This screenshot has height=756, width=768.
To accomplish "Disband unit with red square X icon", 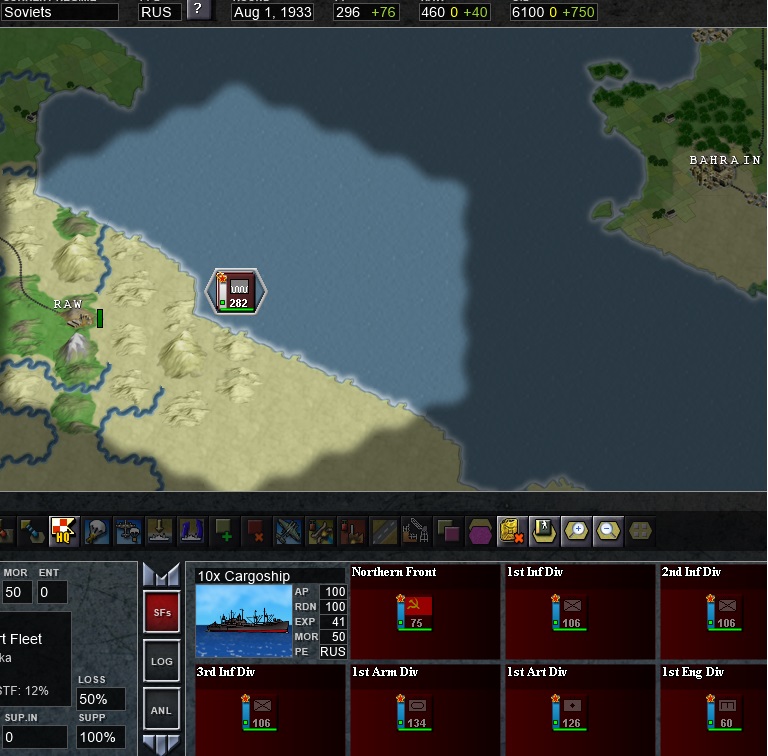I will pyautogui.click(x=256, y=531).
